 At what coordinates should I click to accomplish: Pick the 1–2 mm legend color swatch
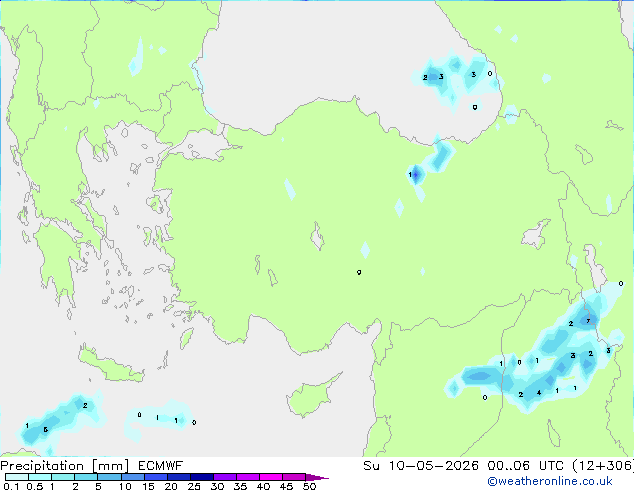[63, 477]
